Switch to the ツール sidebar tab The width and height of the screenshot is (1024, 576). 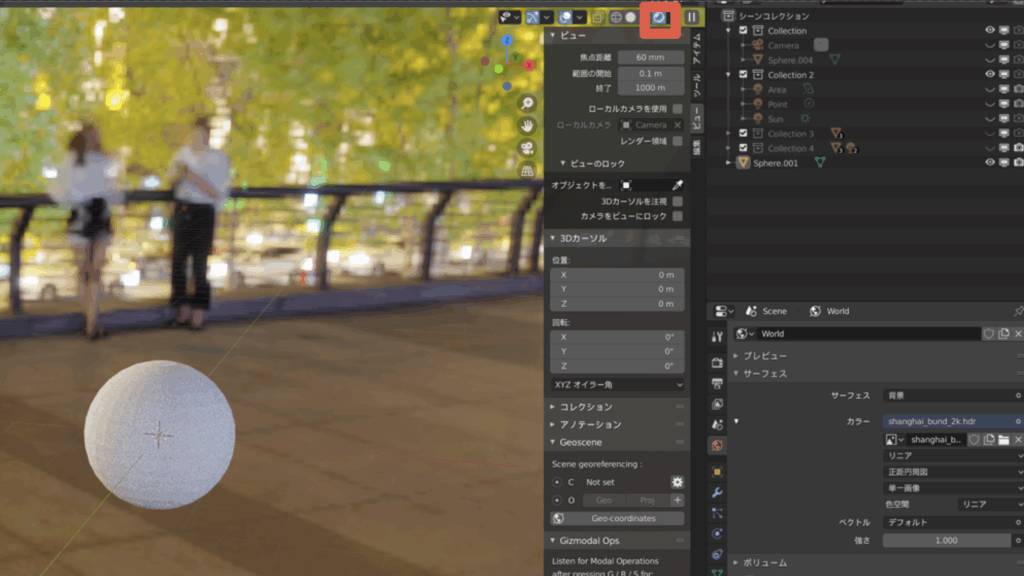click(x=697, y=83)
